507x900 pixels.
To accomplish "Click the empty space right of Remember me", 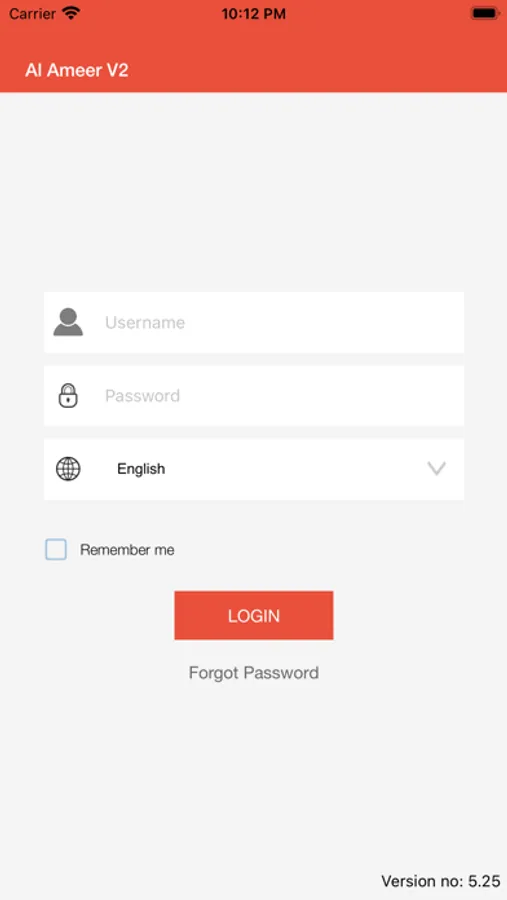I will pyautogui.click(x=322, y=550).
